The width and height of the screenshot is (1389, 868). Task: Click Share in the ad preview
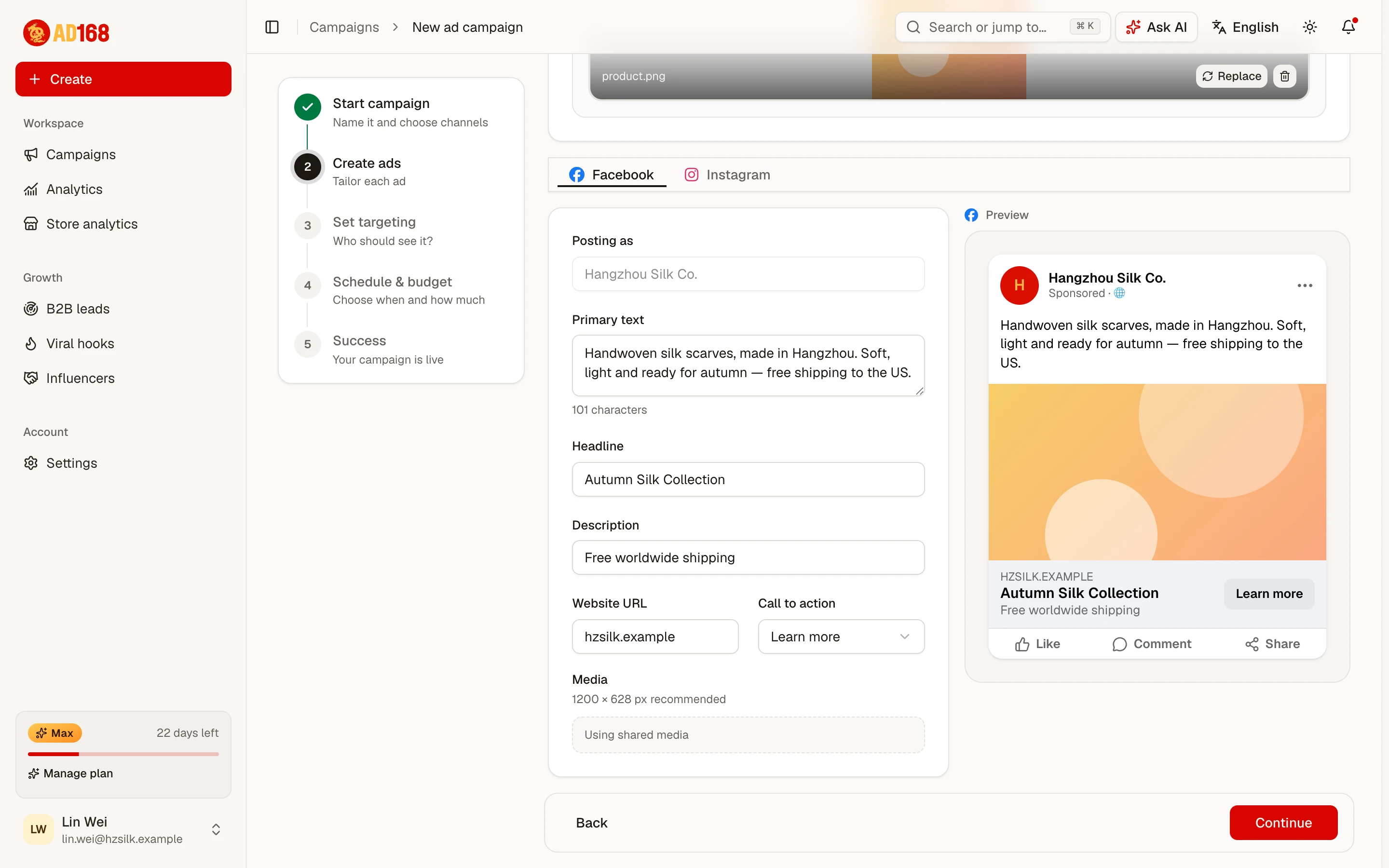click(x=1272, y=644)
